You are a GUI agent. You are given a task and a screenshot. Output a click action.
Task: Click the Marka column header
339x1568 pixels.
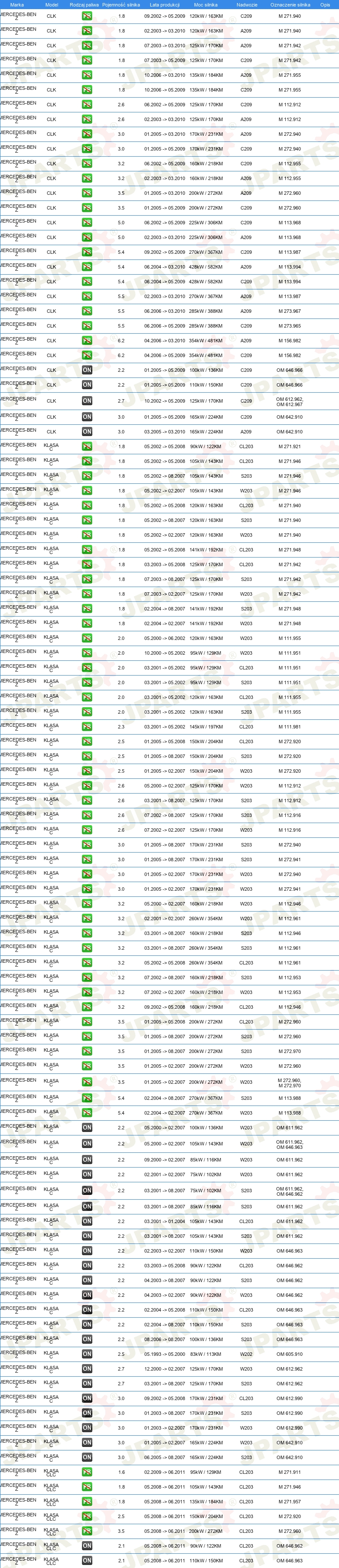(x=17, y=4)
